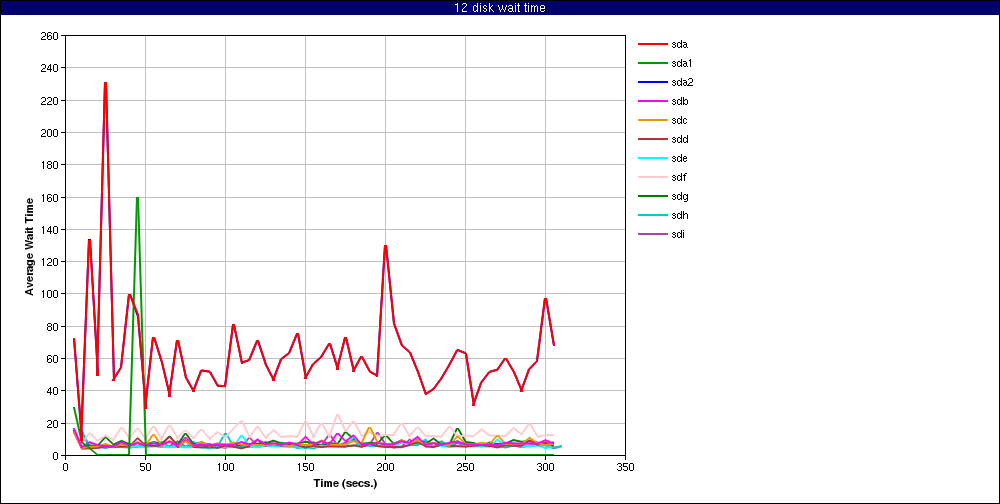Screen dimensions: 1000x504
Task: Click the 160 tick label on y-axis
Action: pyautogui.click(x=50, y=197)
